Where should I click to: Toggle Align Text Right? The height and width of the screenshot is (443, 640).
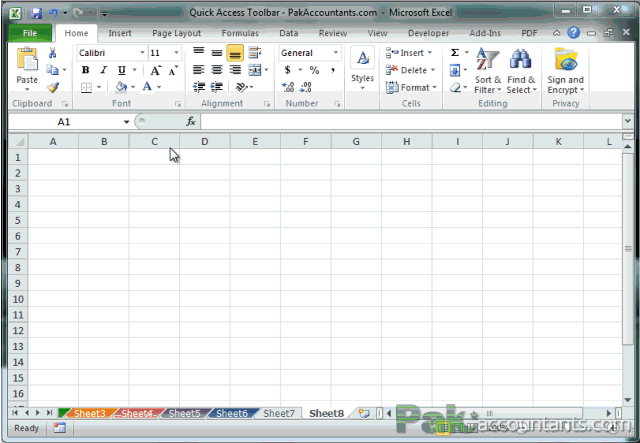pos(235,70)
